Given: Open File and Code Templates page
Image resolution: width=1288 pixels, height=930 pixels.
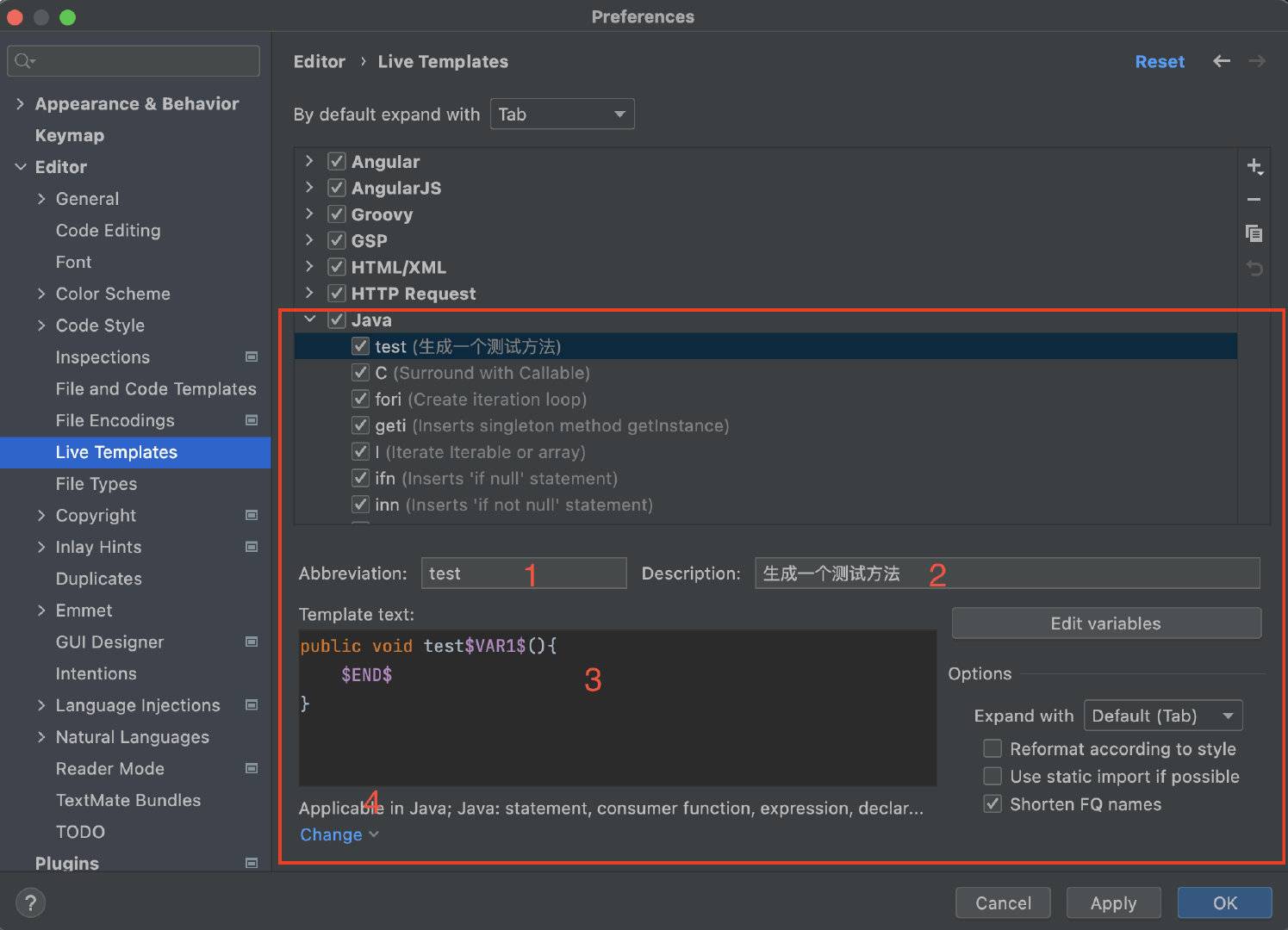Looking at the screenshot, I should [156, 388].
